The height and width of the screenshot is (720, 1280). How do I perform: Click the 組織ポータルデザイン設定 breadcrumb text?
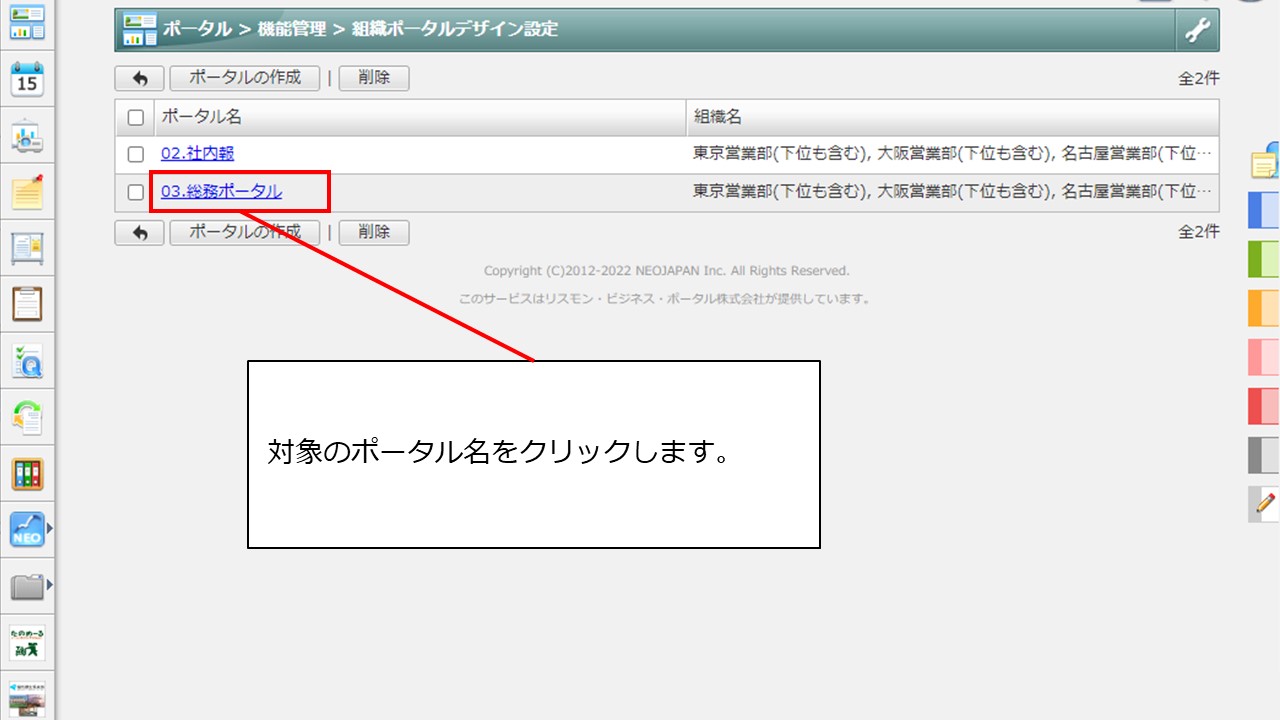[x=454, y=29]
